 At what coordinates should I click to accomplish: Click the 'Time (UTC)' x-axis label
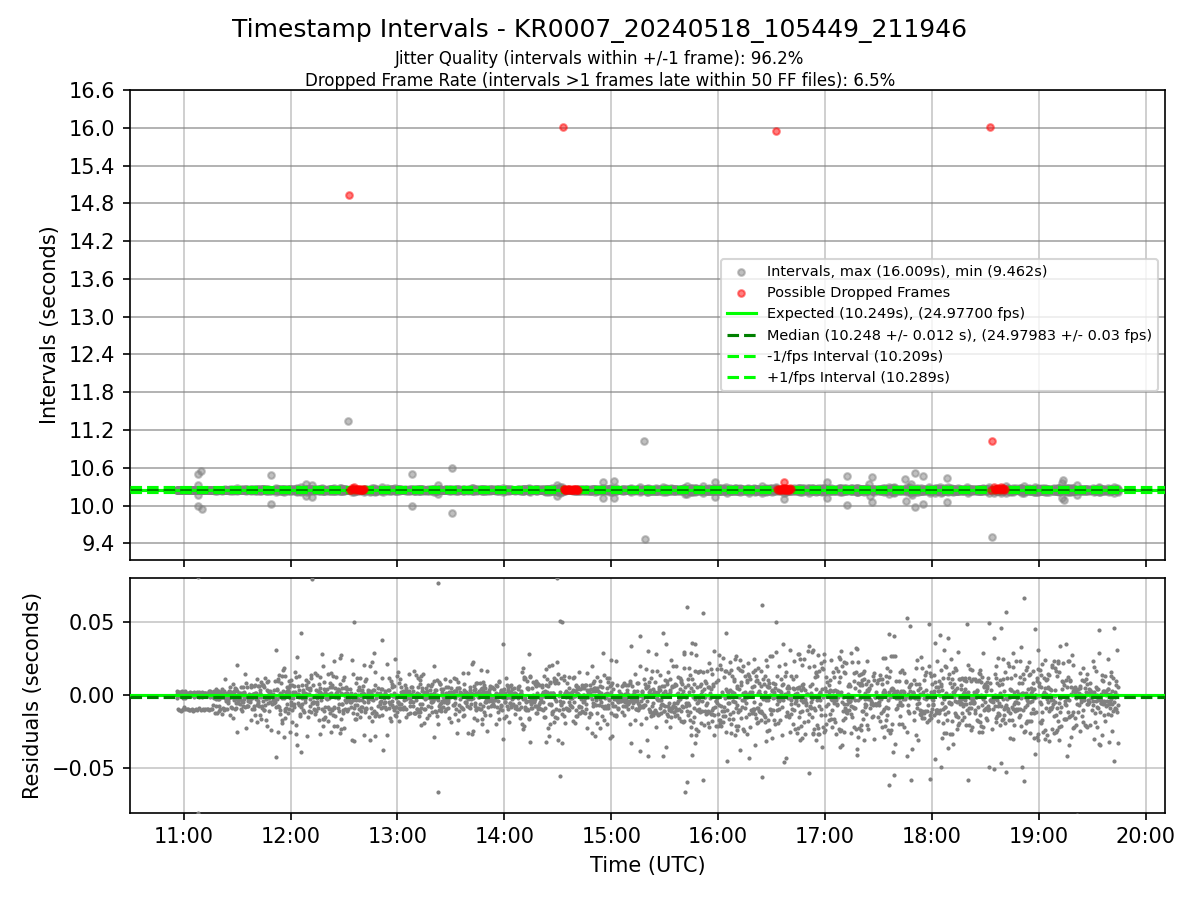647,865
